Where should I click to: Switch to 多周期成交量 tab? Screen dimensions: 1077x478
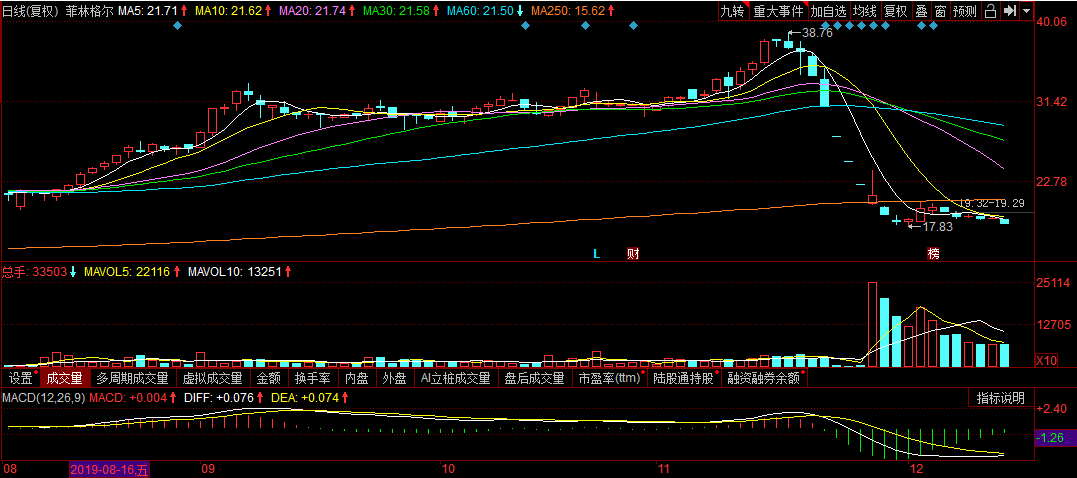coord(132,378)
